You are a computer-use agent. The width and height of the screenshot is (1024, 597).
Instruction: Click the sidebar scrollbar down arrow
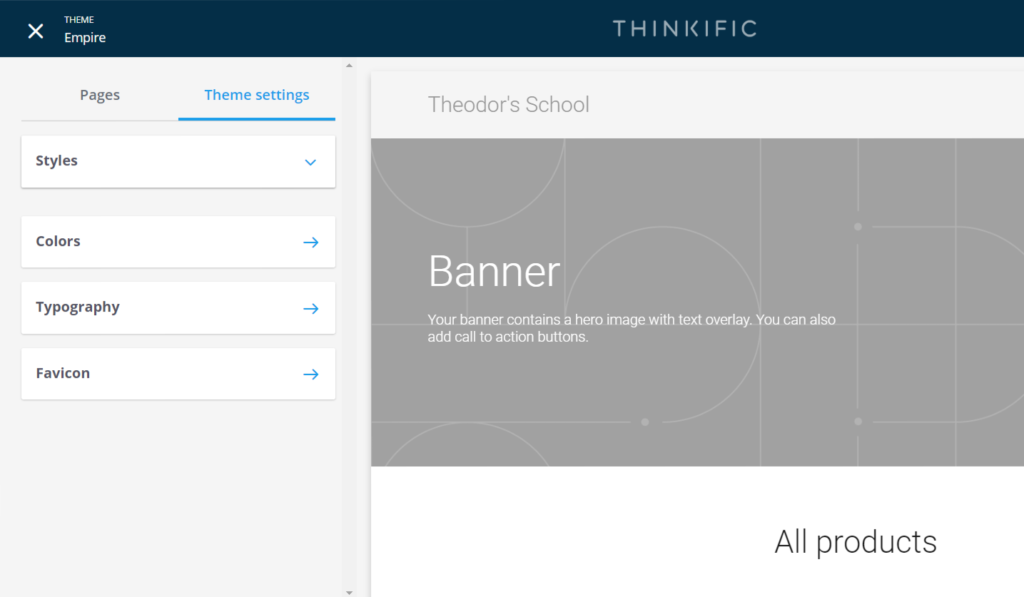click(349, 591)
